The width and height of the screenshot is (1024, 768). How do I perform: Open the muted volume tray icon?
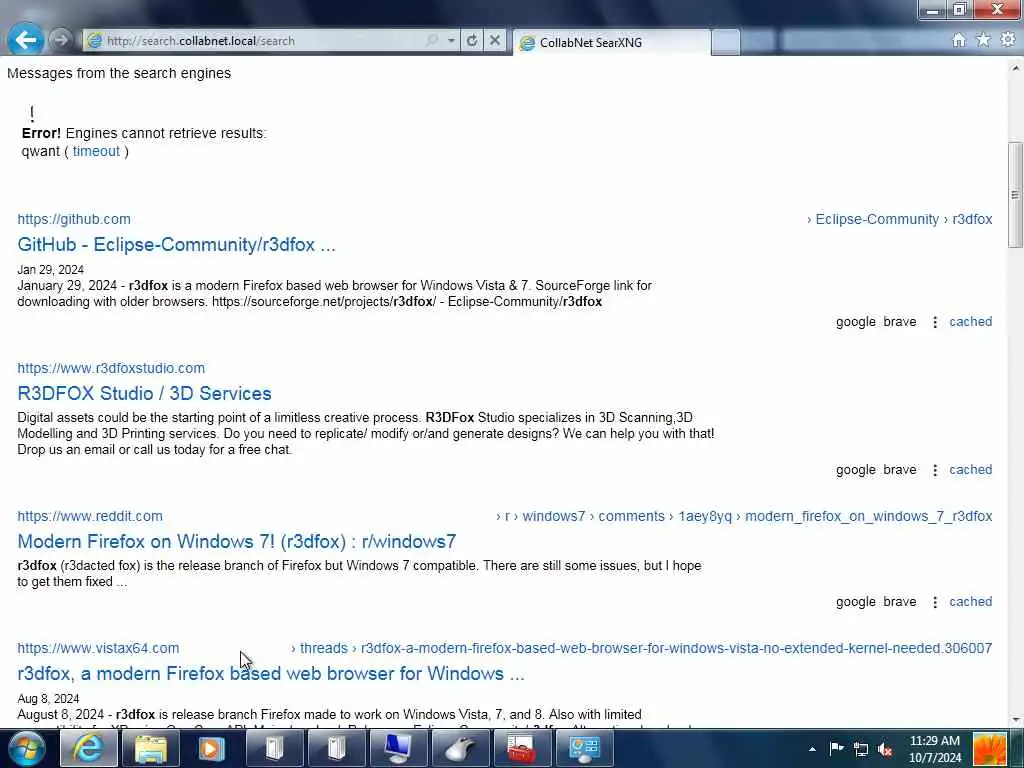pyautogui.click(x=886, y=749)
